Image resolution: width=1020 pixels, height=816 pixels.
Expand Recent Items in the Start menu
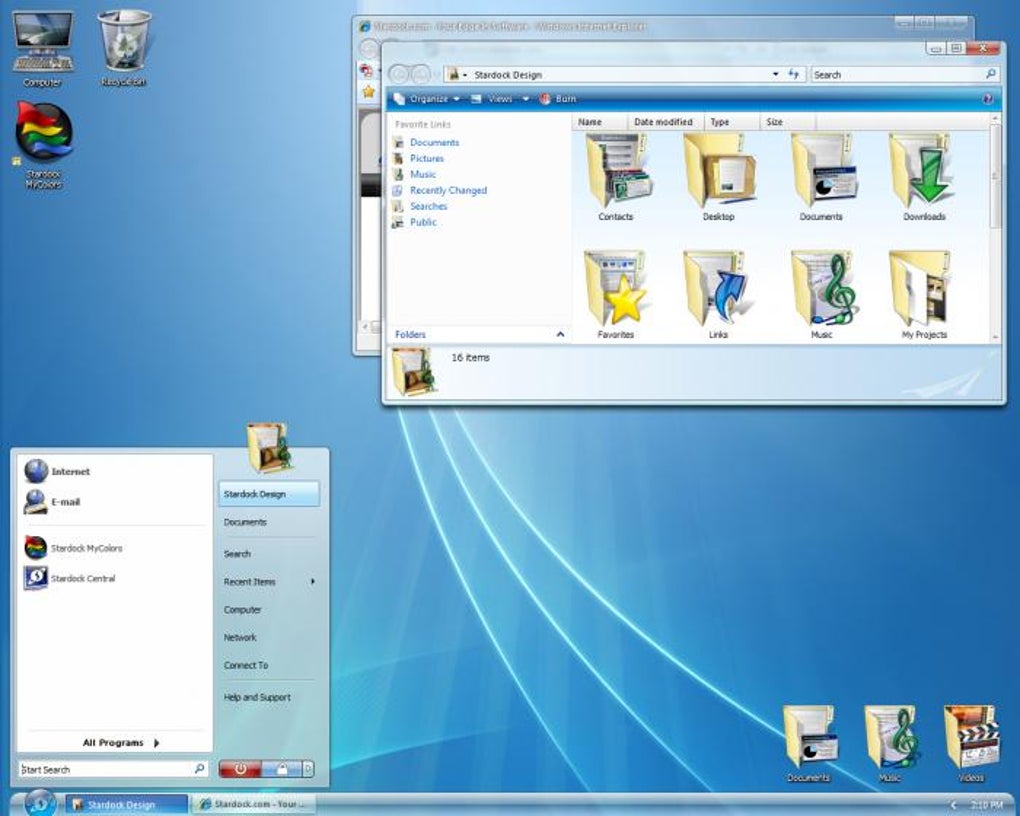(250, 581)
